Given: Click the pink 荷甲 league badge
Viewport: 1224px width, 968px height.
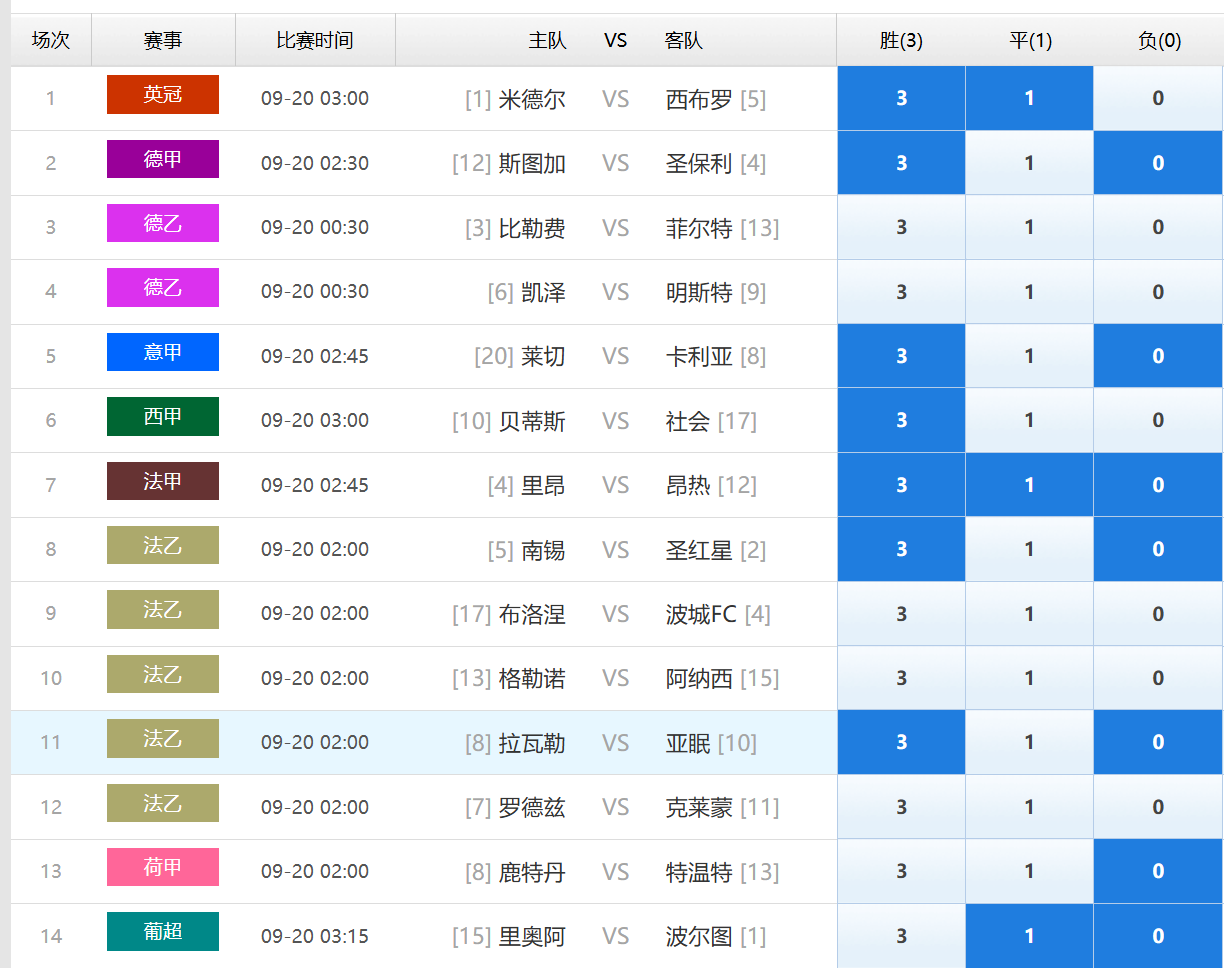Looking at the screenshot, I should 163,867.
